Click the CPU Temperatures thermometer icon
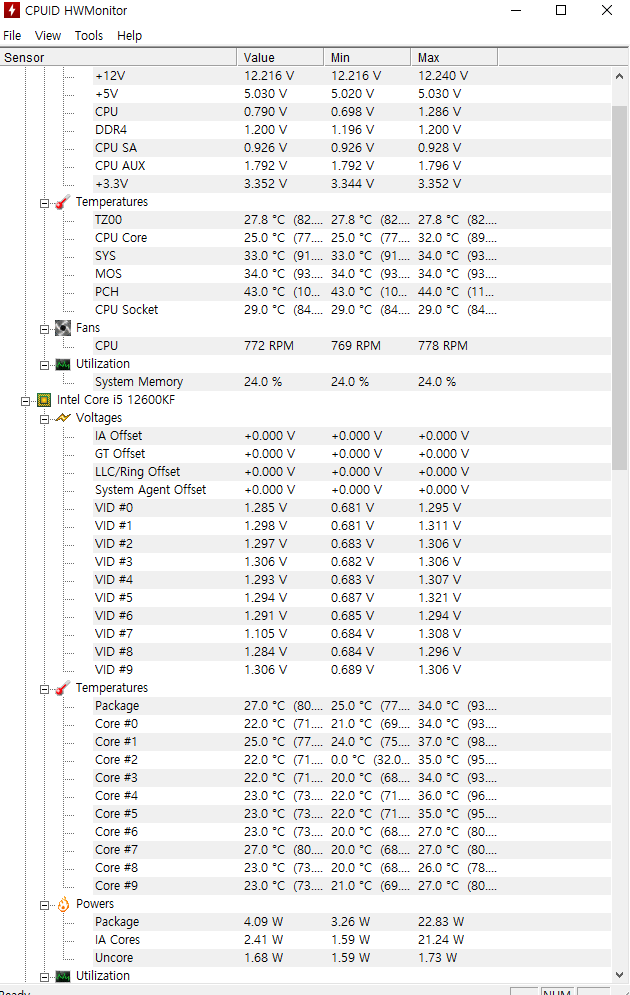Image resolution: width=630 pixels, height=995 pixels. [62, 688]
